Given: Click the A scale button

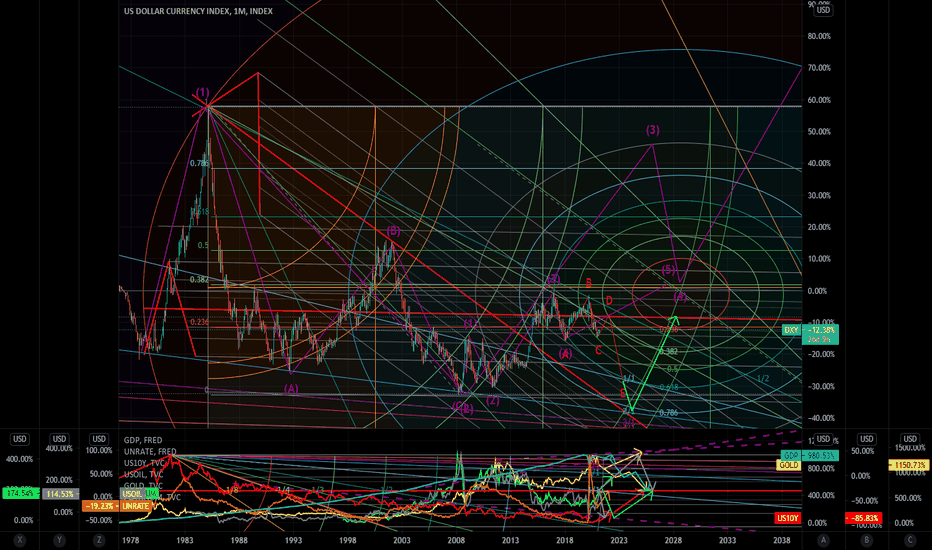Looking at the screenshot, I should click(823, 540).
